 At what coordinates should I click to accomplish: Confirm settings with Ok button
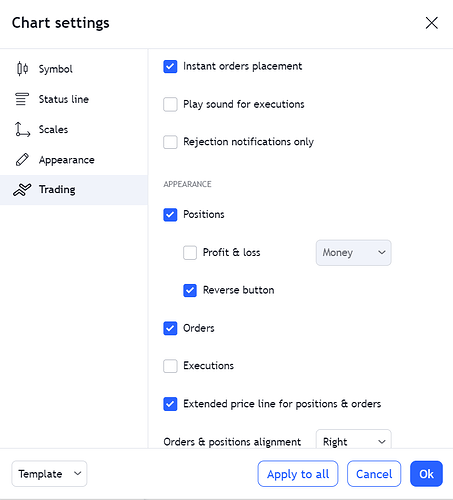point(426,474)
